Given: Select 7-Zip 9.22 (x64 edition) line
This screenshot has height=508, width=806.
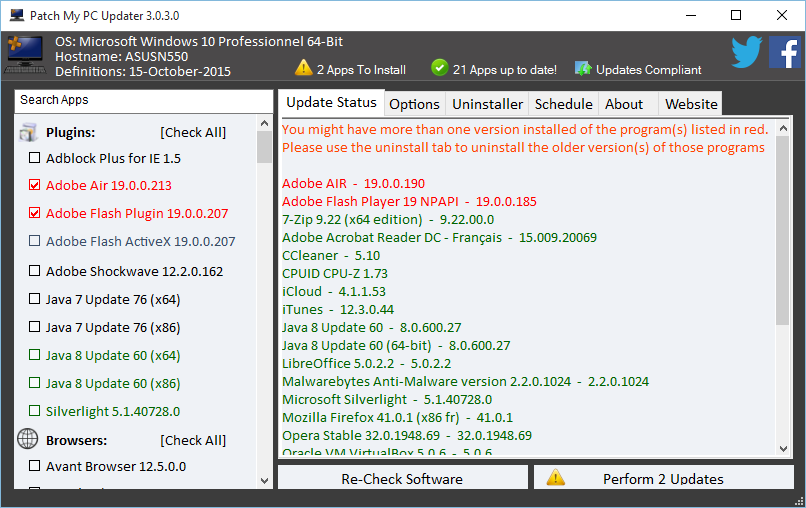Looking at the screenshot, I should click(388, 219).
